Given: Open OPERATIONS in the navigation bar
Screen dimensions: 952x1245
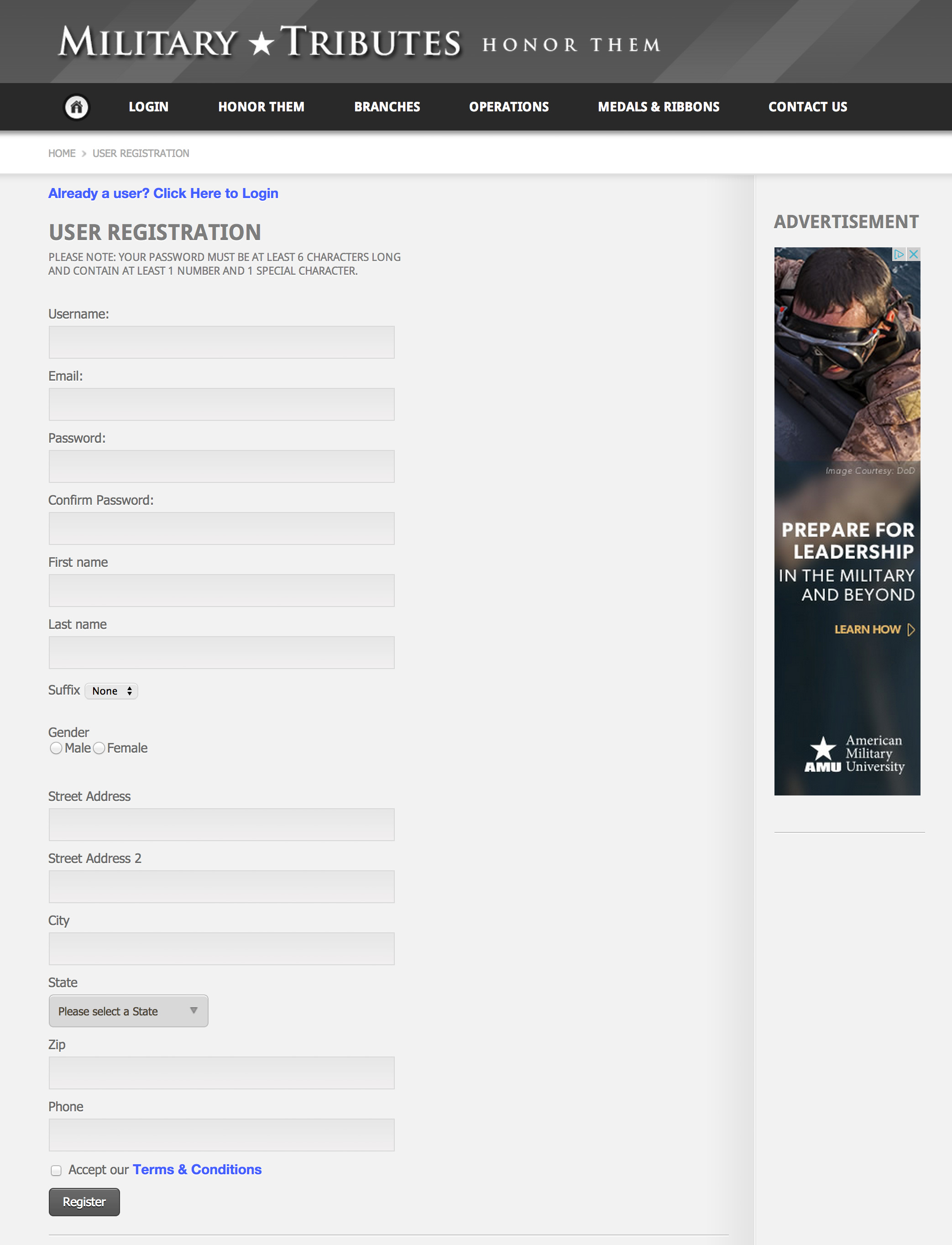Looking at the screenshot, I should [x=509, y=106].
